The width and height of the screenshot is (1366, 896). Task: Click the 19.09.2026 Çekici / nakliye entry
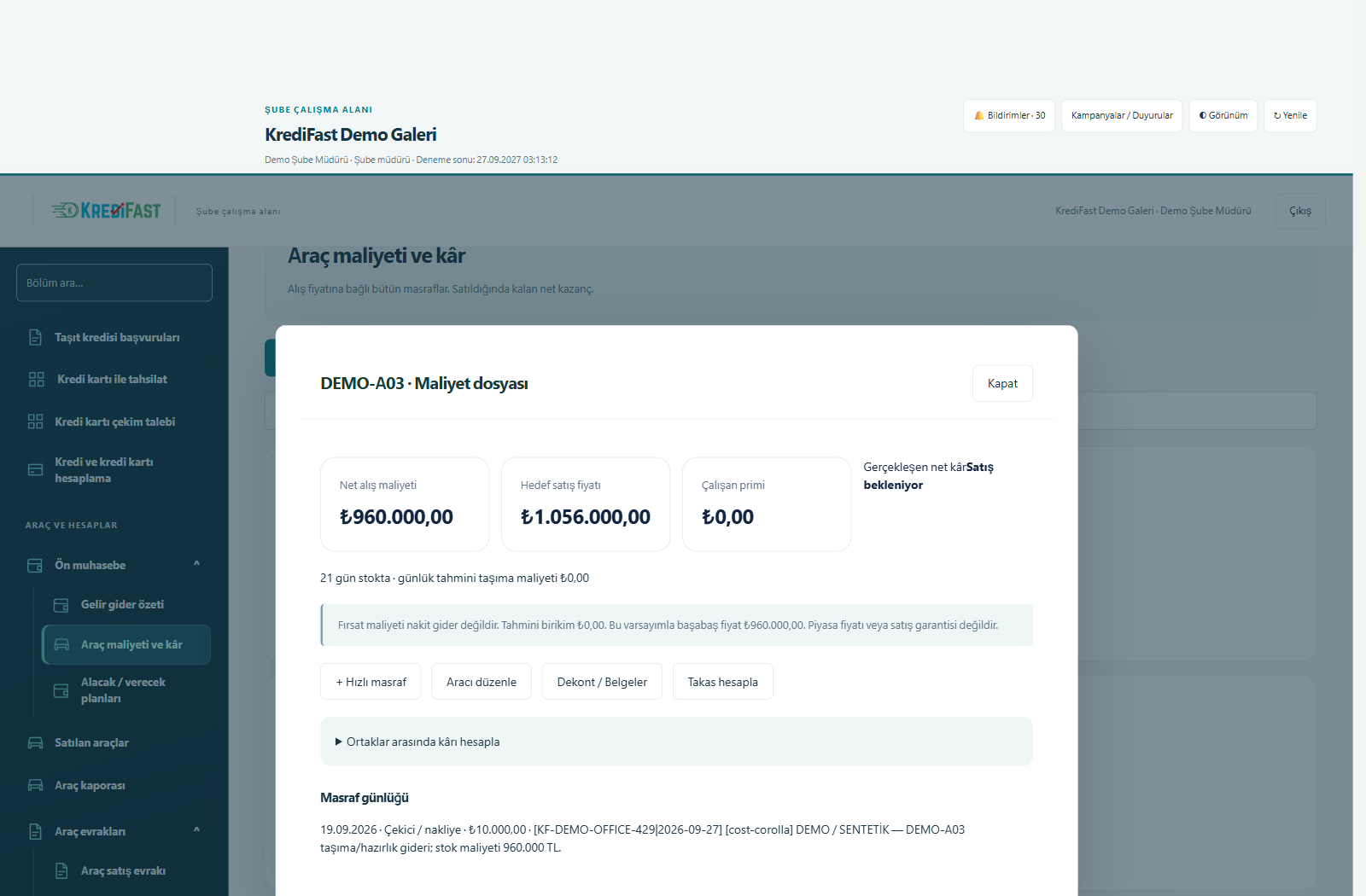(643, 838)
